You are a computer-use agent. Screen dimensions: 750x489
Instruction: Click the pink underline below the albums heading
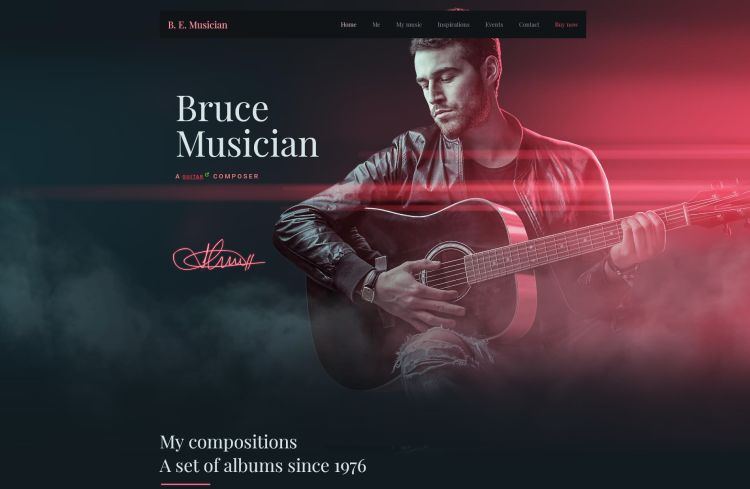pos(186,484)
